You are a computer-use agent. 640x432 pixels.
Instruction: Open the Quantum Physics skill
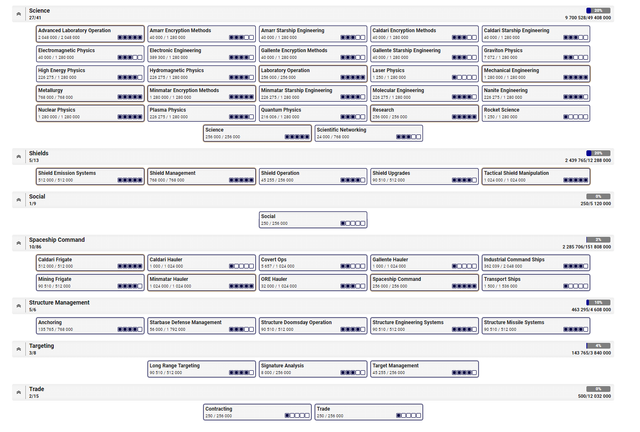(313, 114)
